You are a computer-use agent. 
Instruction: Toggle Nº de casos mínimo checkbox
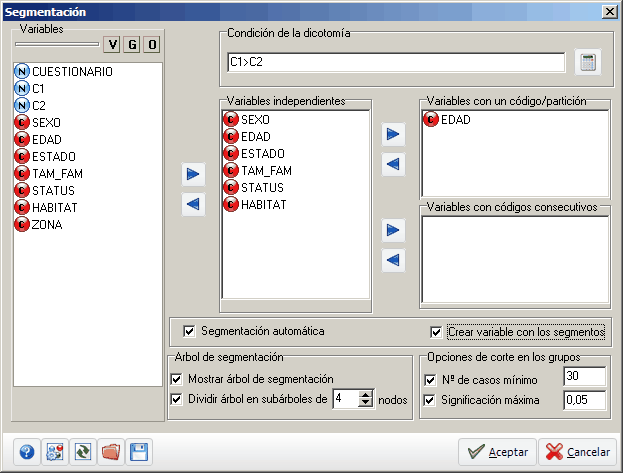tap(430, 380)
